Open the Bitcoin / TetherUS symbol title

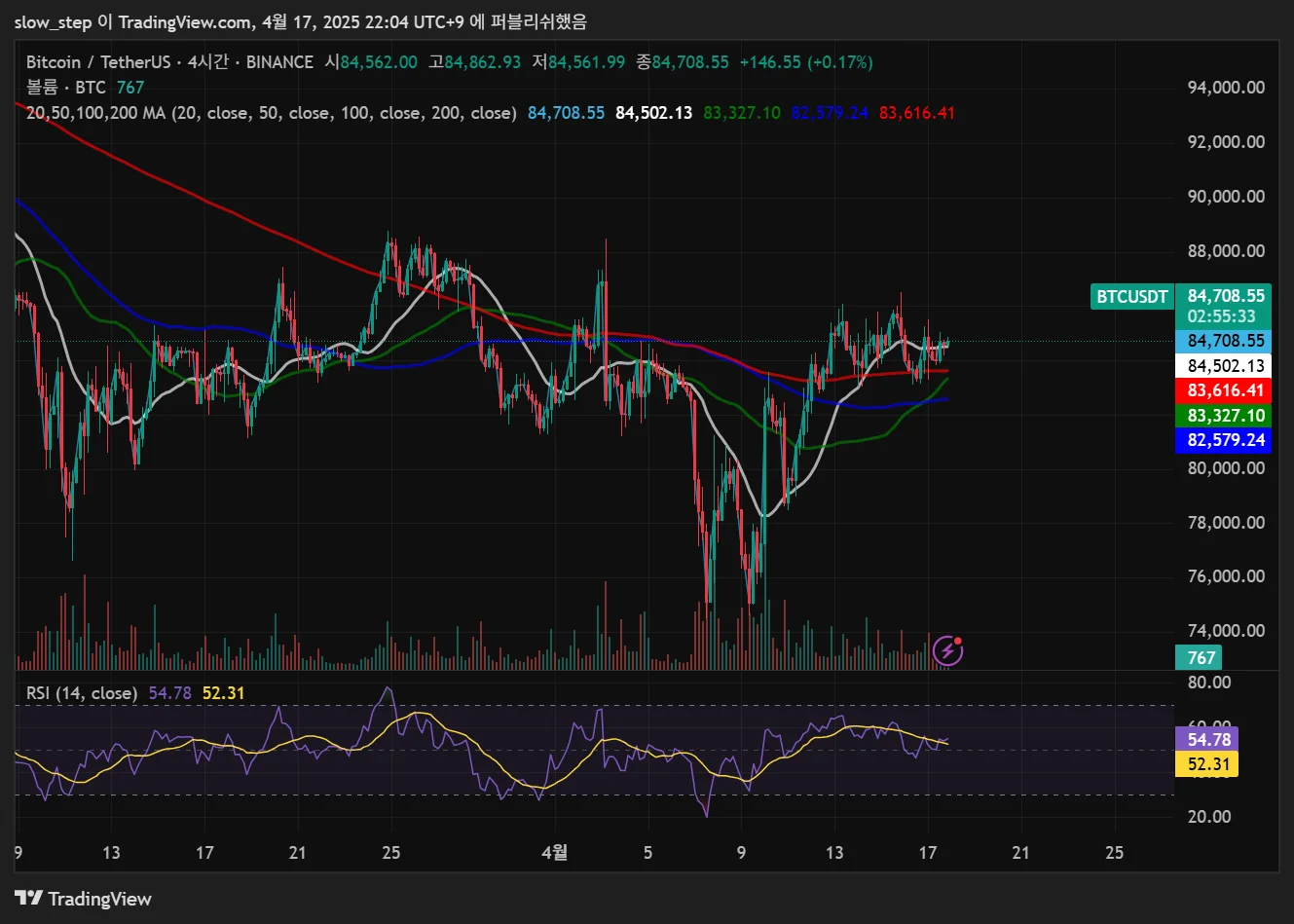(x=97, y=62)
